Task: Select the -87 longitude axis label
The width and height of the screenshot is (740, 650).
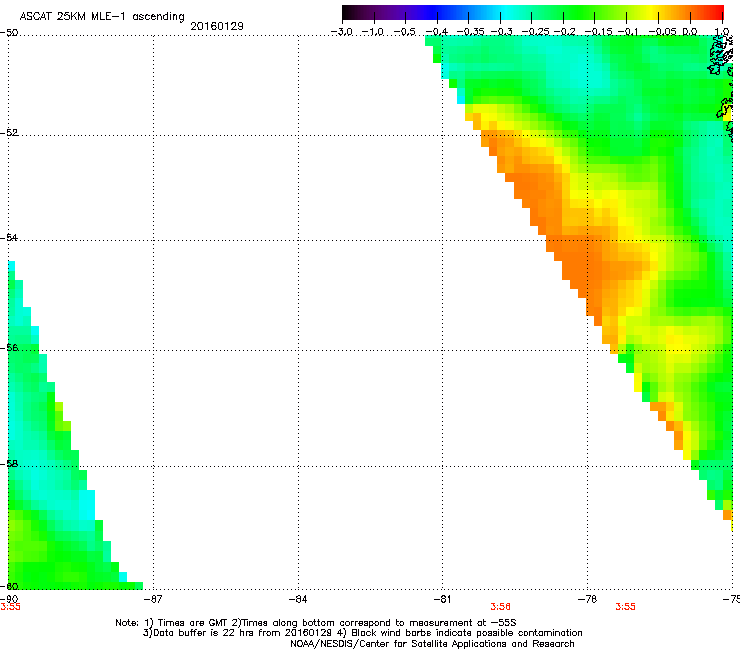Action: [x=152, y=599]
